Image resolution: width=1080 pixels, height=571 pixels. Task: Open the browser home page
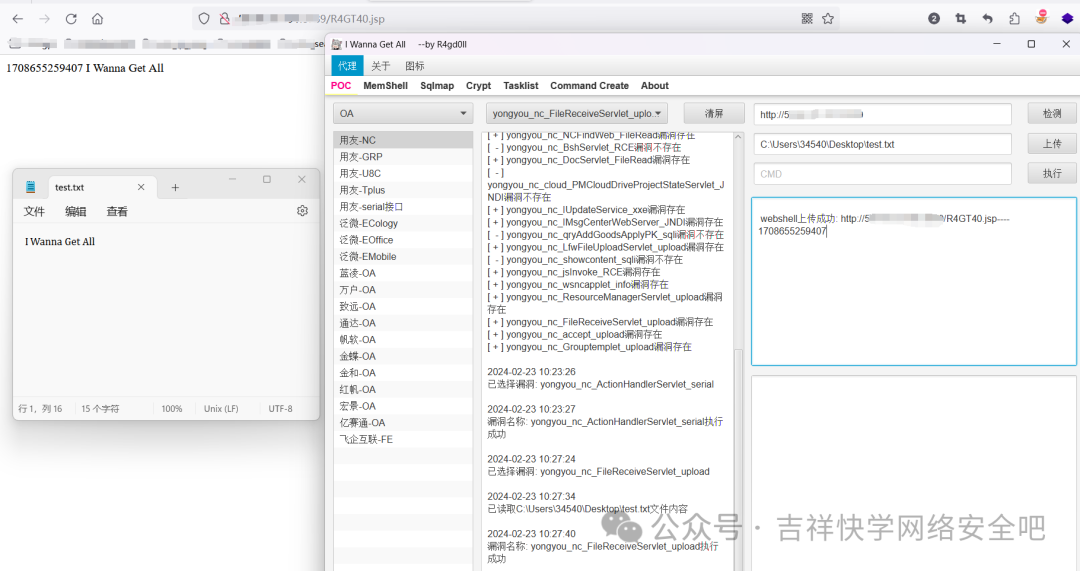(97, 19)
